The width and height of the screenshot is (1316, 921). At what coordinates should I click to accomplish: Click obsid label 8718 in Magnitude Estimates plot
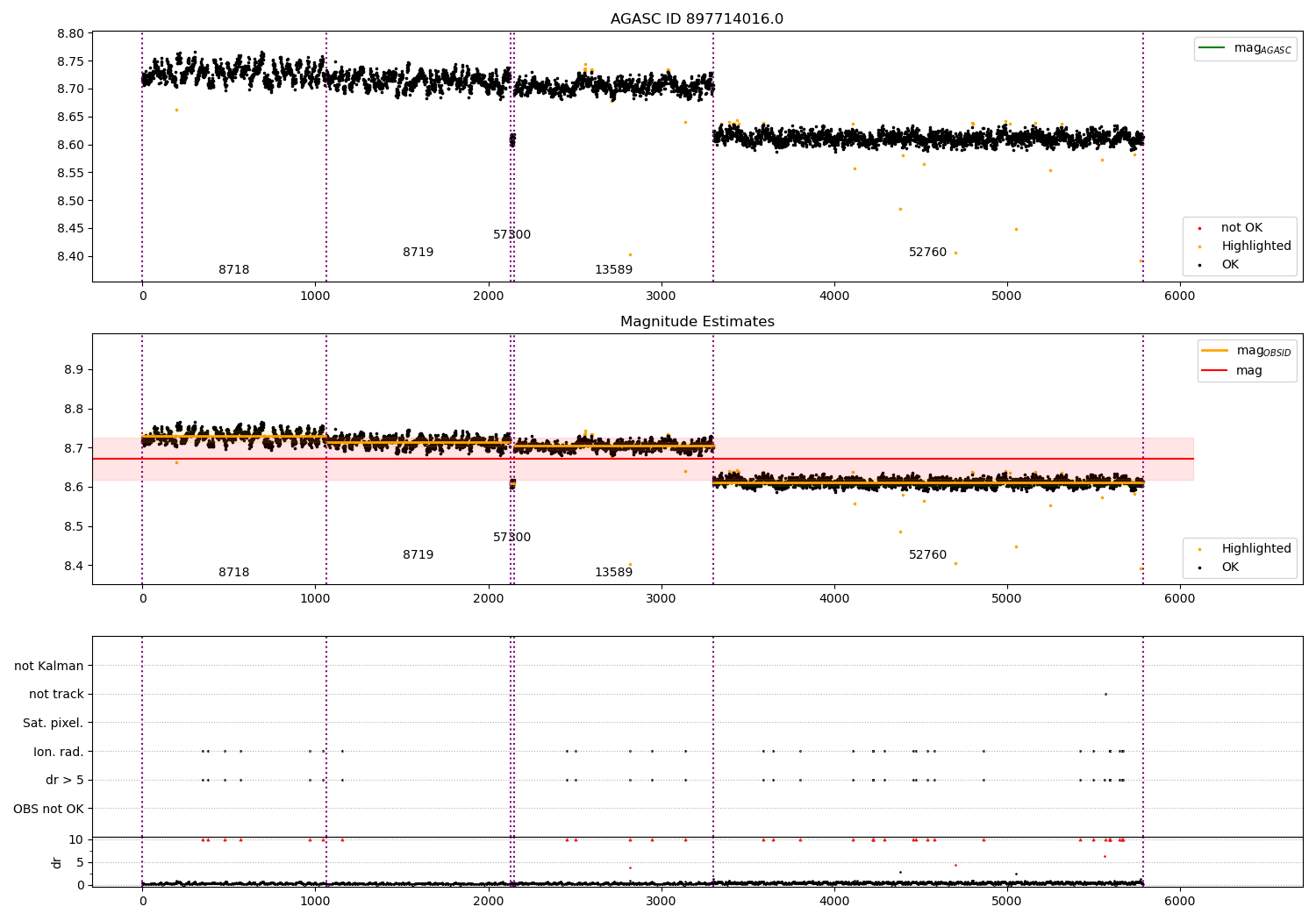click(234, 573)
